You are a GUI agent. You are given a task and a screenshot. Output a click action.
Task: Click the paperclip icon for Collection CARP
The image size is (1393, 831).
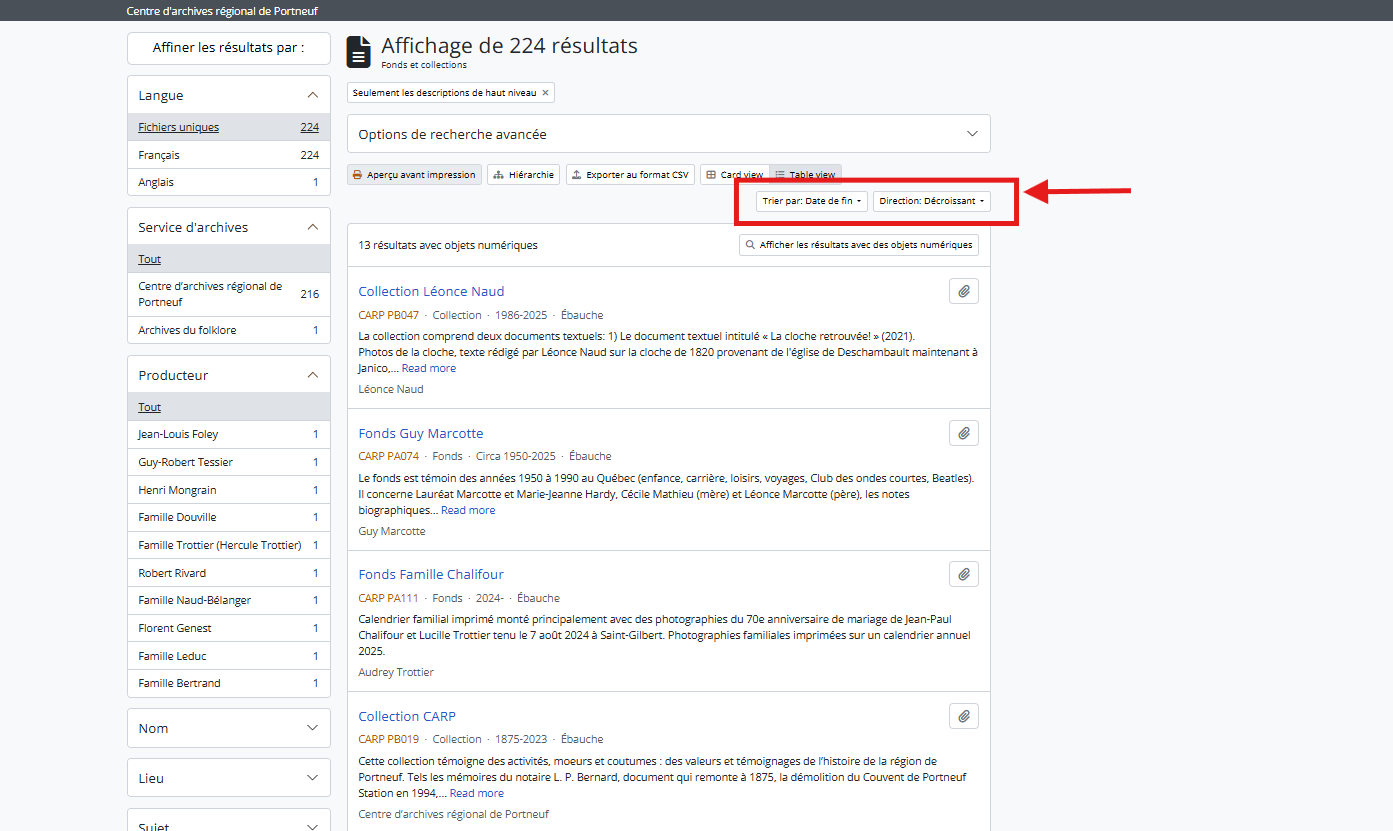pos(963,716)
